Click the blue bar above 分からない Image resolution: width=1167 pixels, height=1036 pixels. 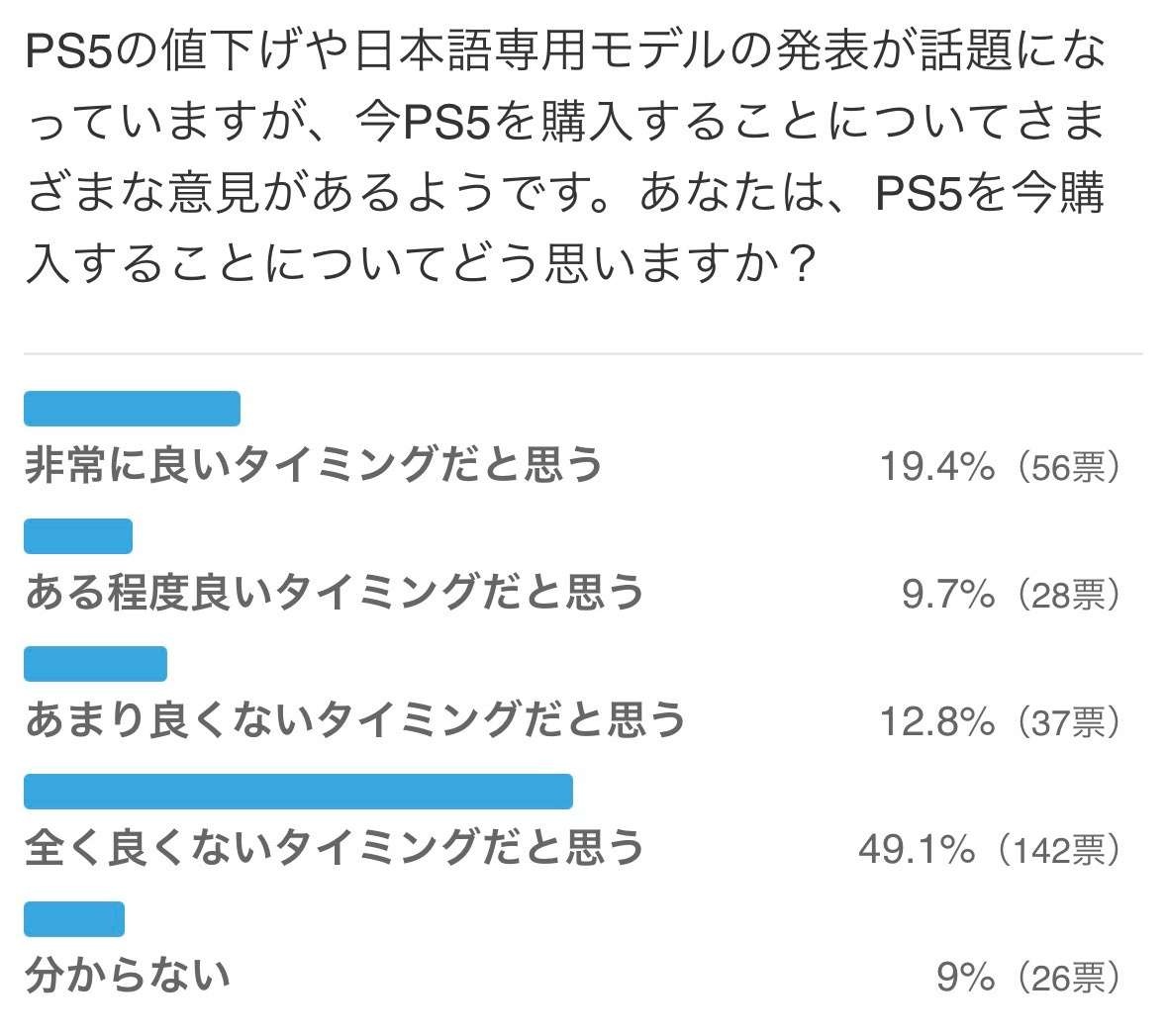[x=74, y=919]
